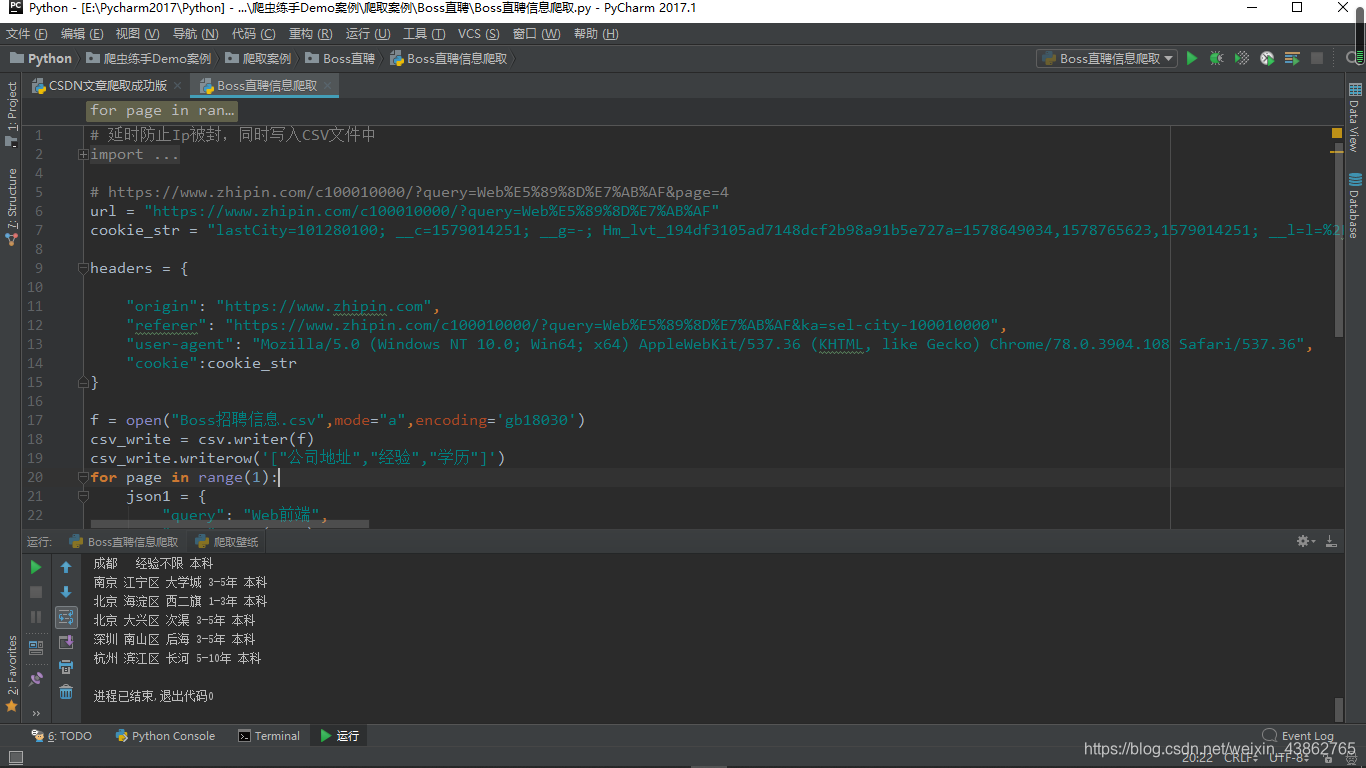Click Boss直聘 folder in navigation bar
Screen dimensions: 1366x768
click(x=340, y=59)
